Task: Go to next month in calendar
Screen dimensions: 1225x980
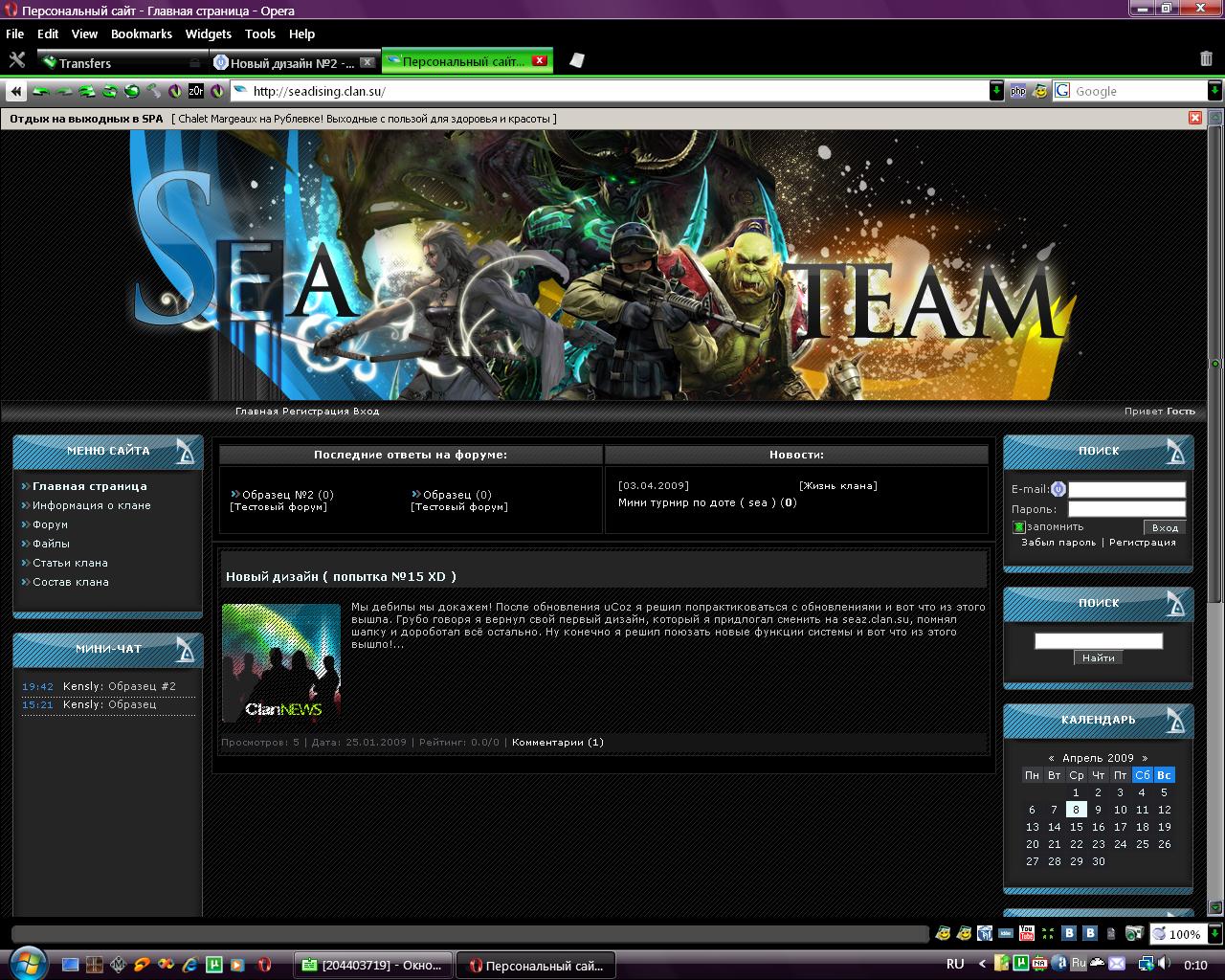Action: [1144, 758]
